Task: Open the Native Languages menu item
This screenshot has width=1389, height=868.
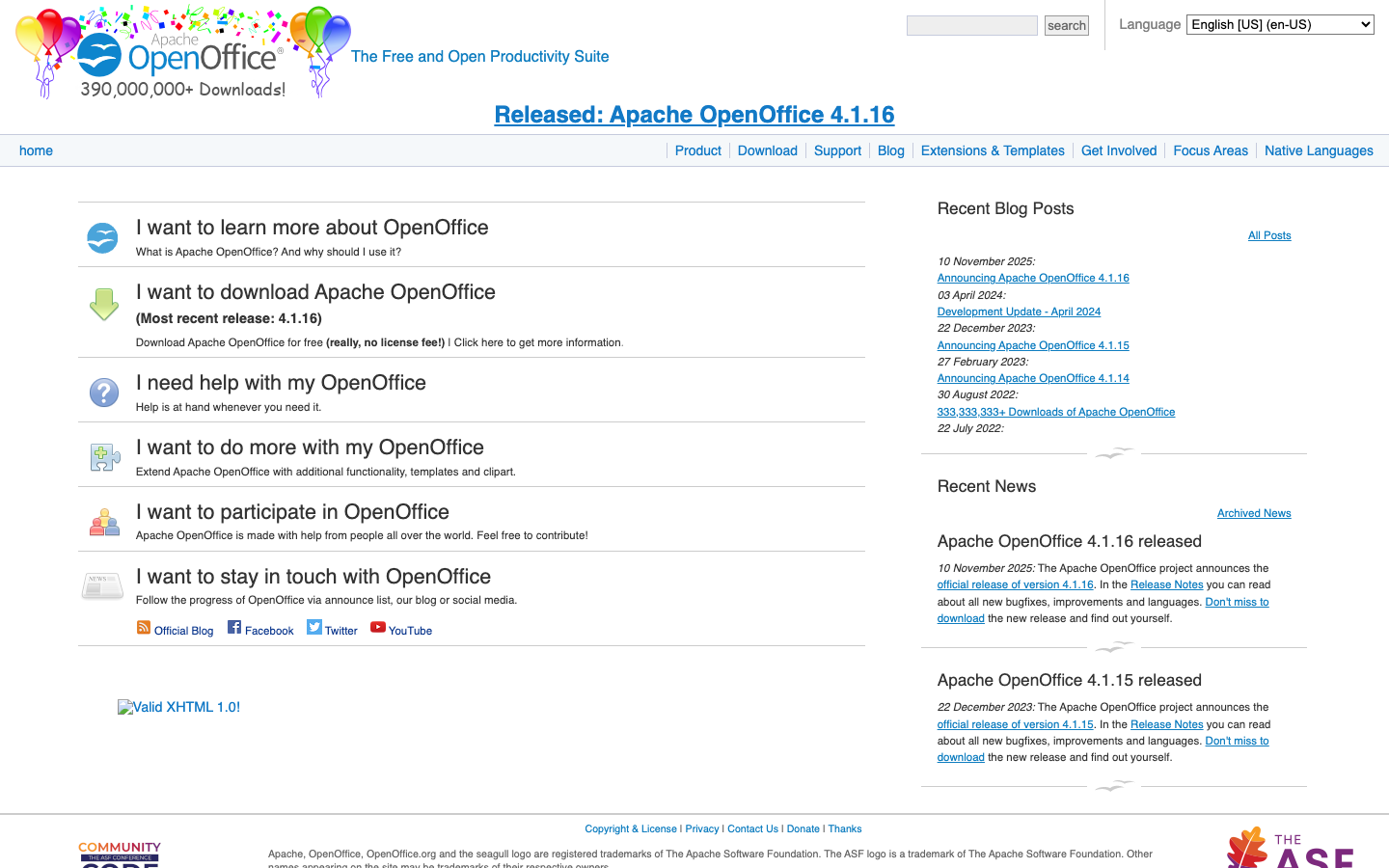Action: coord(1319,150)
